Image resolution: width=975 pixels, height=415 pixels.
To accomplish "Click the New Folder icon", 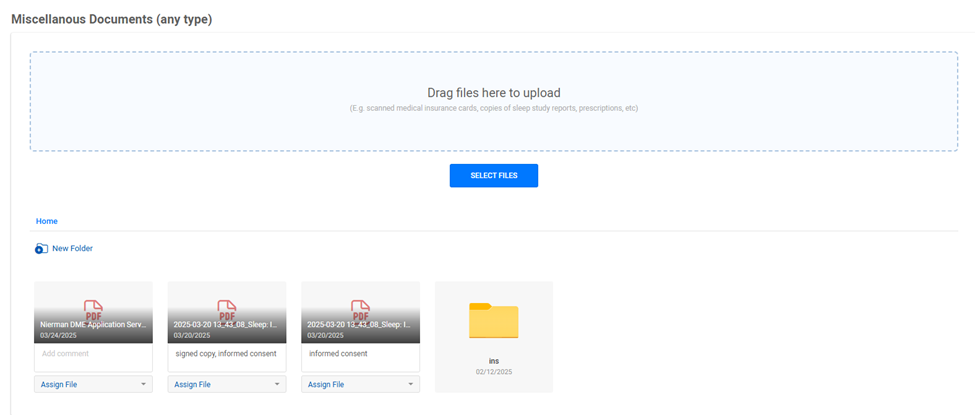I will 41,249.
